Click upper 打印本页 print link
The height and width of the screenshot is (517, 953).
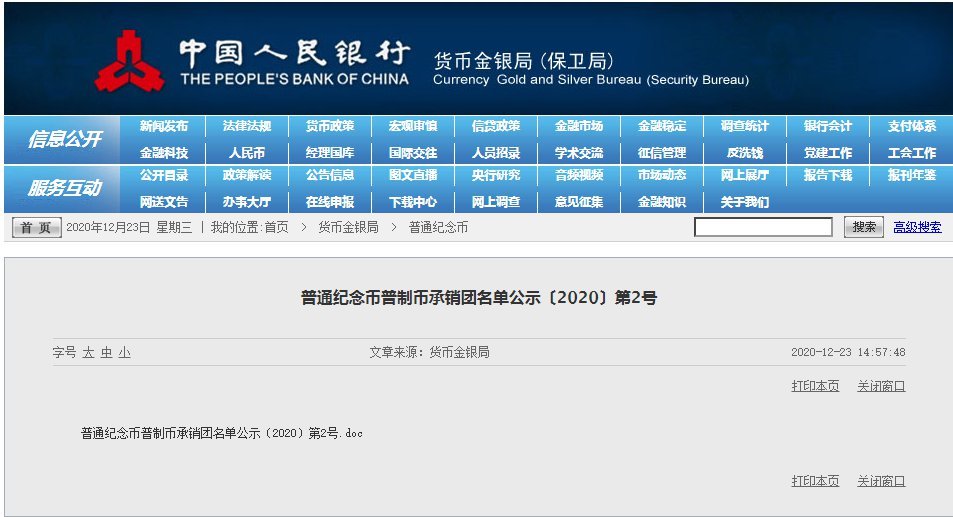[x=815, y=386]
